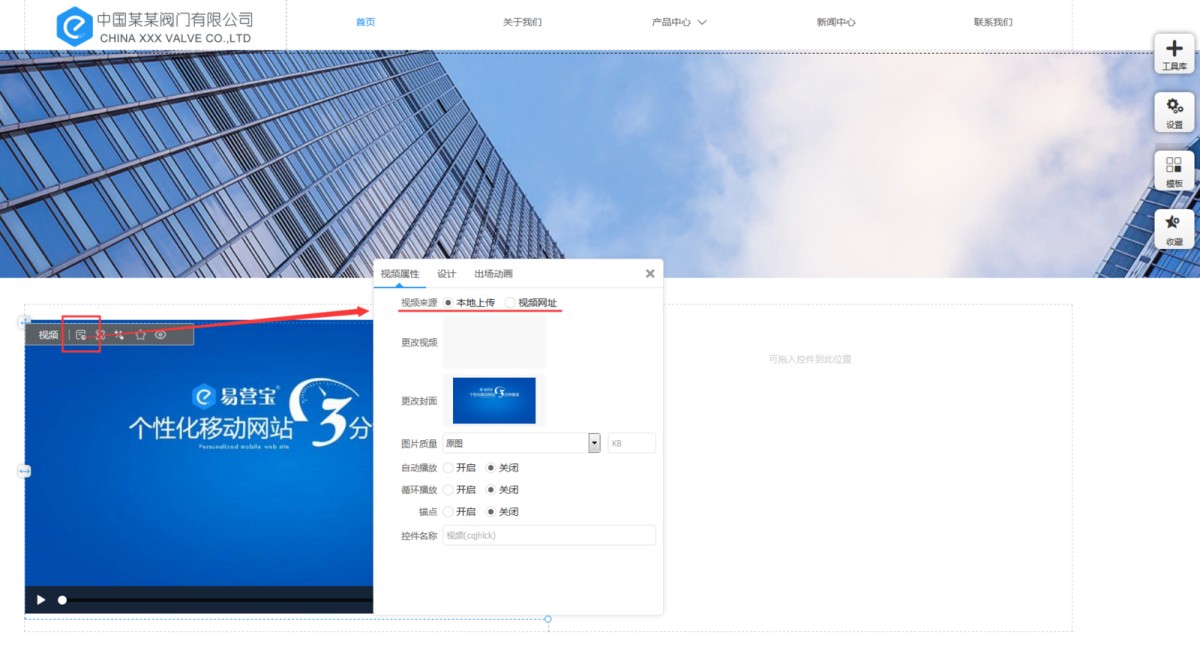Select 开启 for the 锚点 option
Image resolution: width=1200 pixels, height=650 pixels.
click(x=449, y=512)
